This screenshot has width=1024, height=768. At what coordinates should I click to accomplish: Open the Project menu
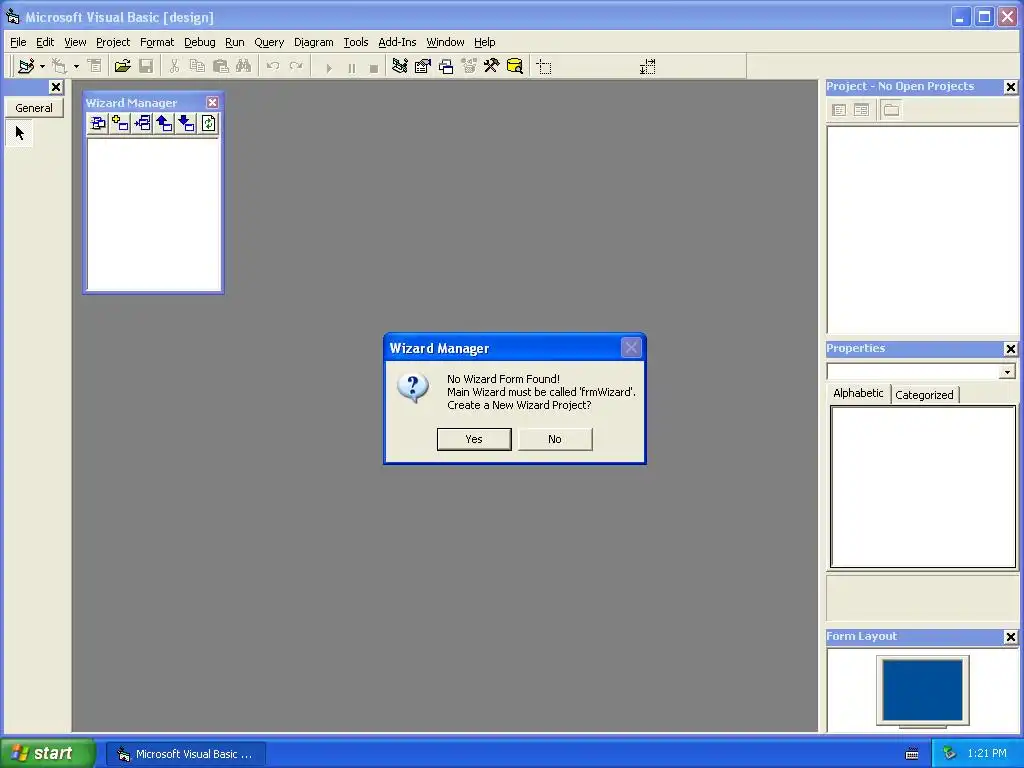[x=113, y=42]
